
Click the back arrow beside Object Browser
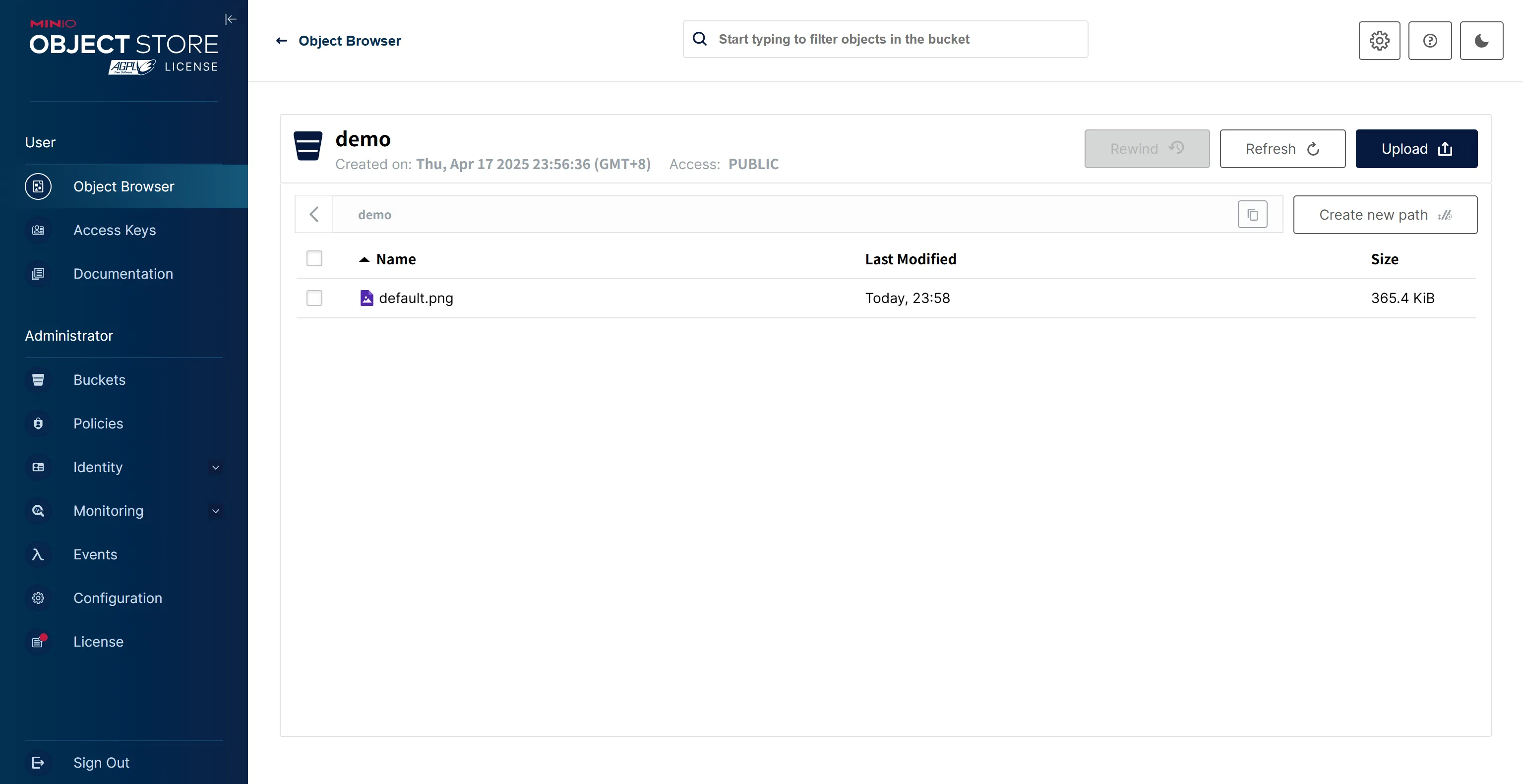281,41
